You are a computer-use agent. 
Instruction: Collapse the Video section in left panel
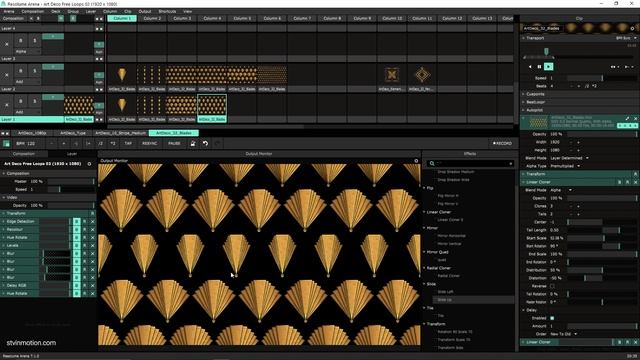click(x=4, y=198)
